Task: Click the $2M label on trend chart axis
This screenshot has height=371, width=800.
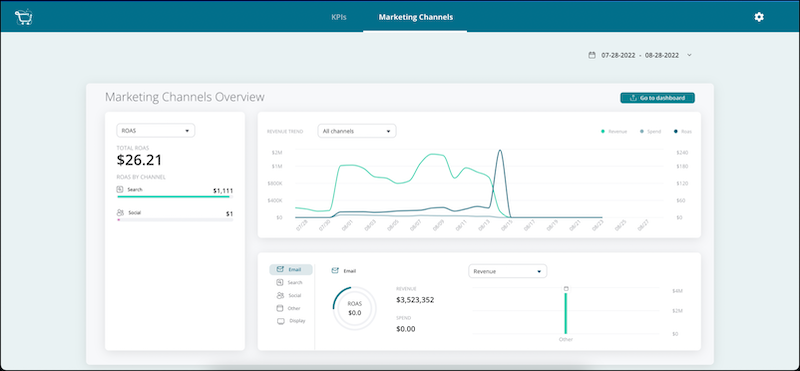Action: 276,153
